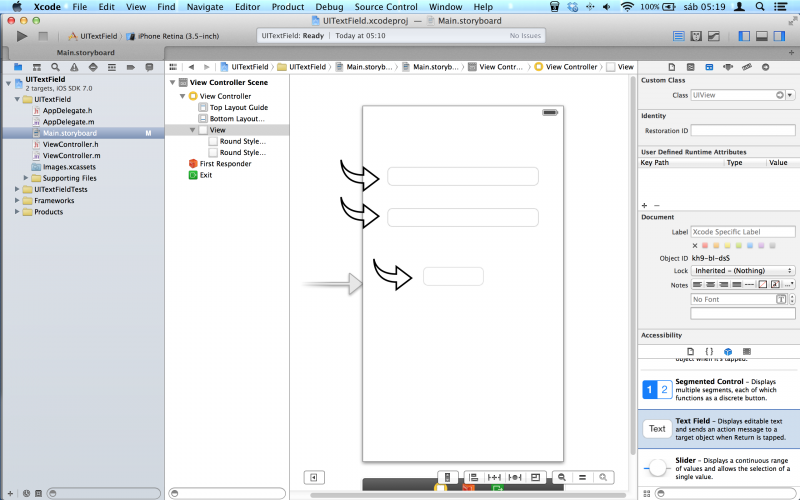Toggle the form factor button in the canvas bar
The image size is (800, 500).
point(447,477)
